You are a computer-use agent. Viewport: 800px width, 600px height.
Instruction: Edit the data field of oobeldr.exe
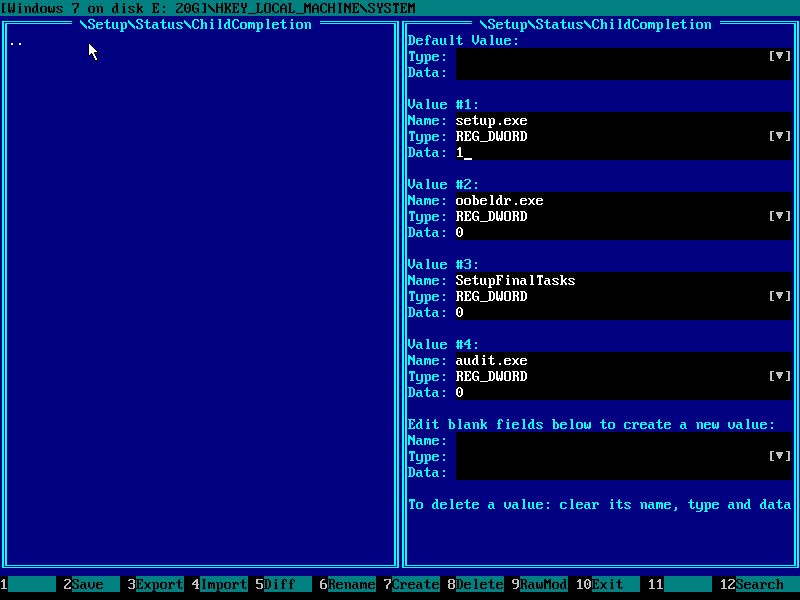pyautogui.click(x=623, y=232)
